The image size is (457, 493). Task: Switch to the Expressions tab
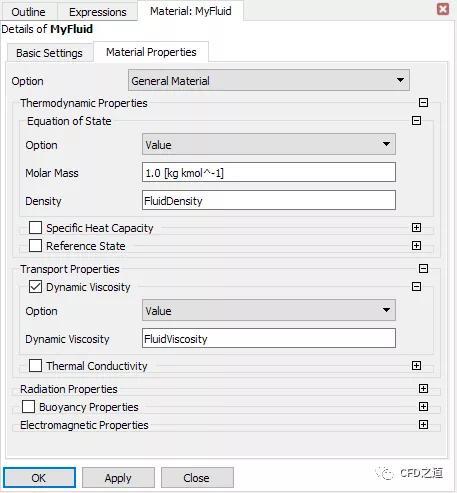pos(98,12)
